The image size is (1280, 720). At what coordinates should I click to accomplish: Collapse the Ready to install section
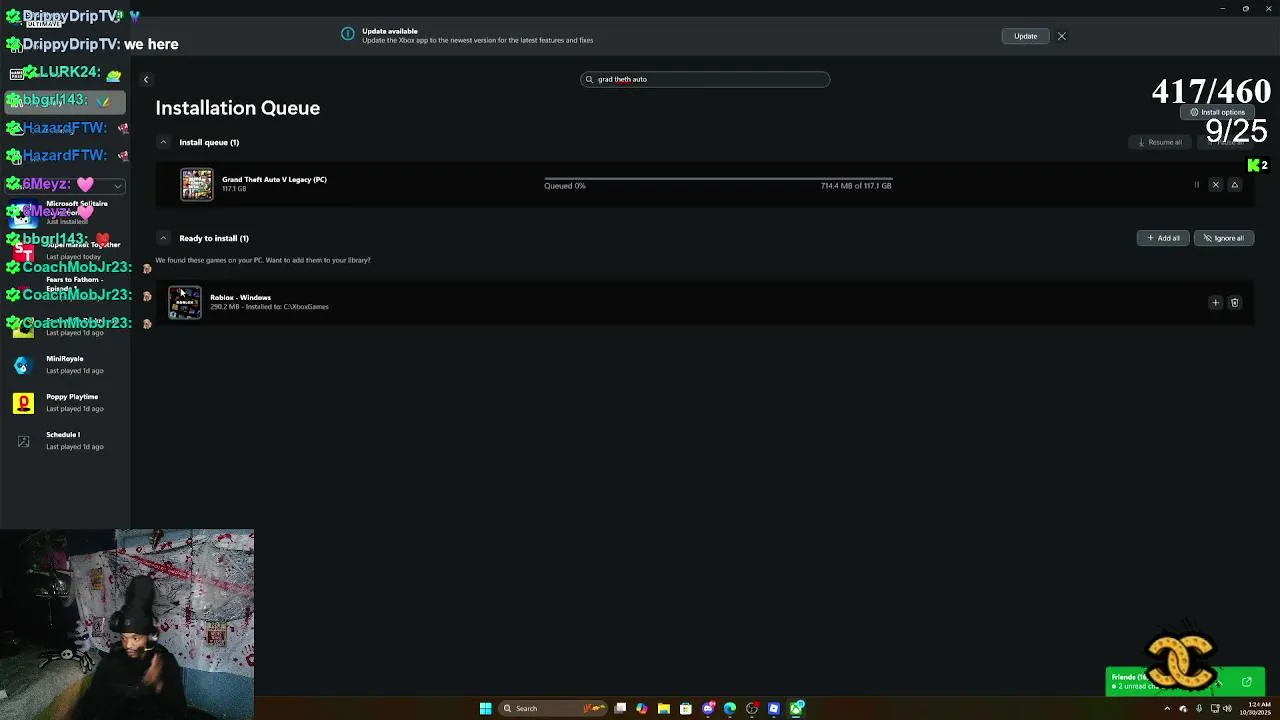pos(163,238)
